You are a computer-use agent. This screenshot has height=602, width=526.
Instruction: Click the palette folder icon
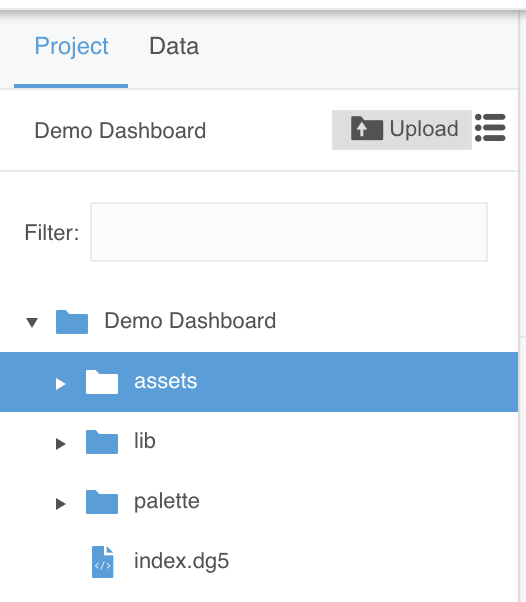pos(102,502)
